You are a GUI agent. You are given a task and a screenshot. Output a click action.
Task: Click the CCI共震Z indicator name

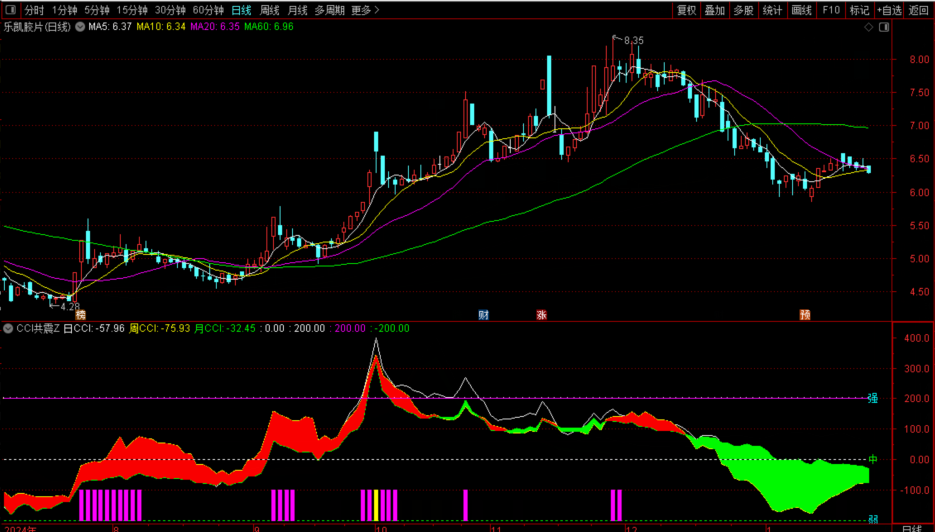(38, 329)
